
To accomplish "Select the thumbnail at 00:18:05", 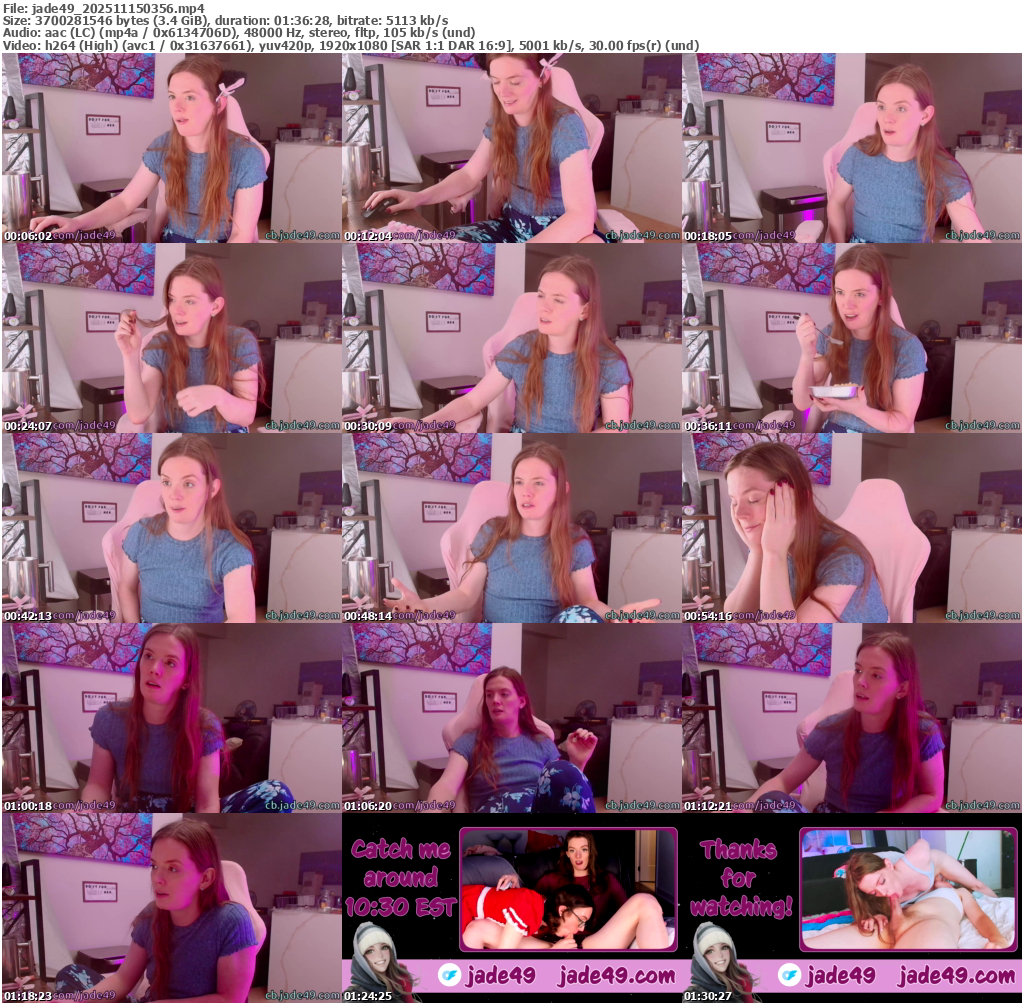I will (x=852, y=148).
